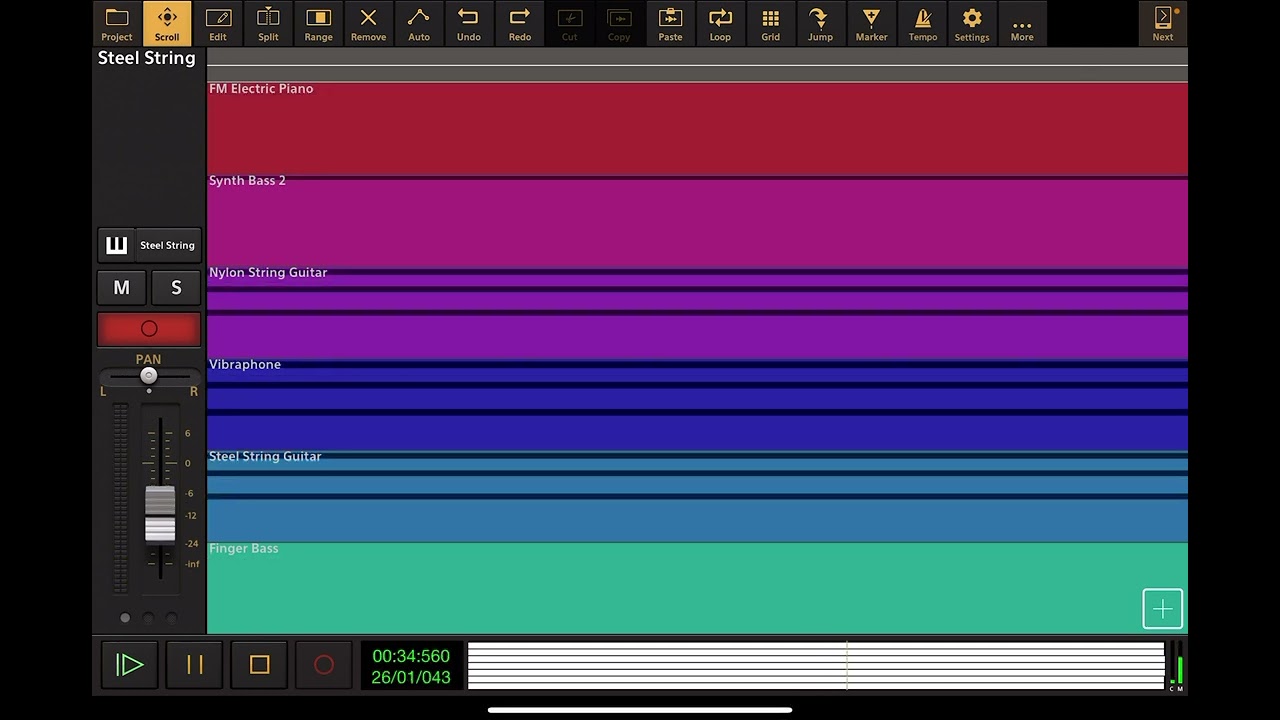Start recording in the transport bar
This screenshot has height=720, width=1280.
click(324, 665)
